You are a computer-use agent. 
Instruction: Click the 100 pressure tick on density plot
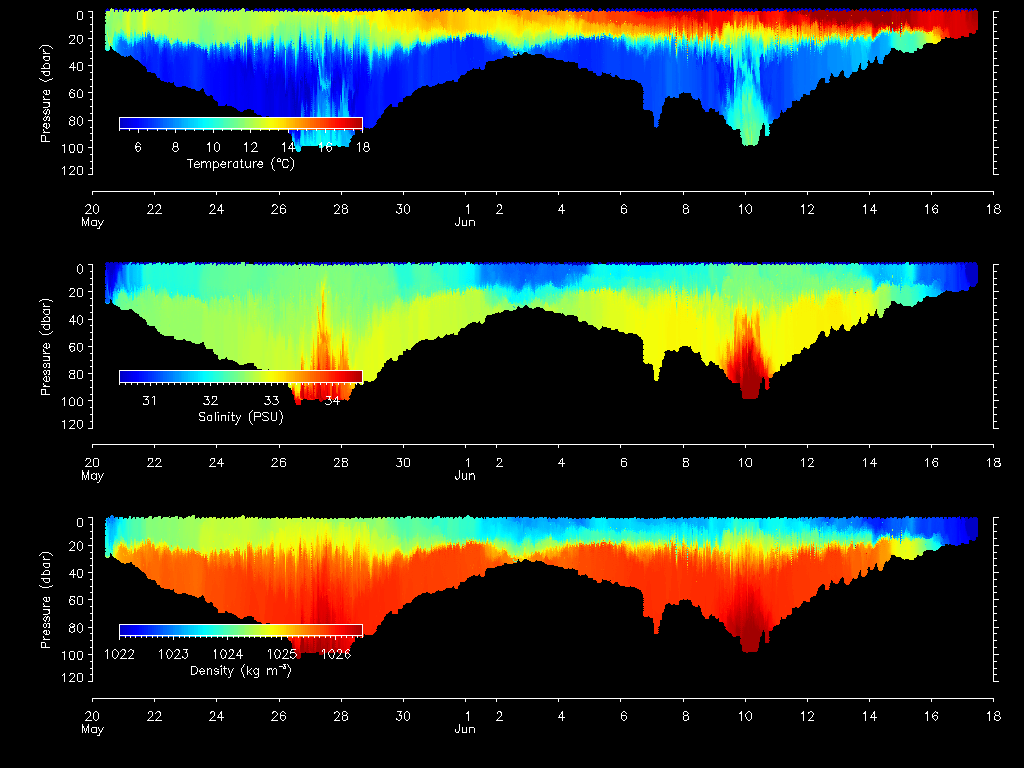point(75,655)
